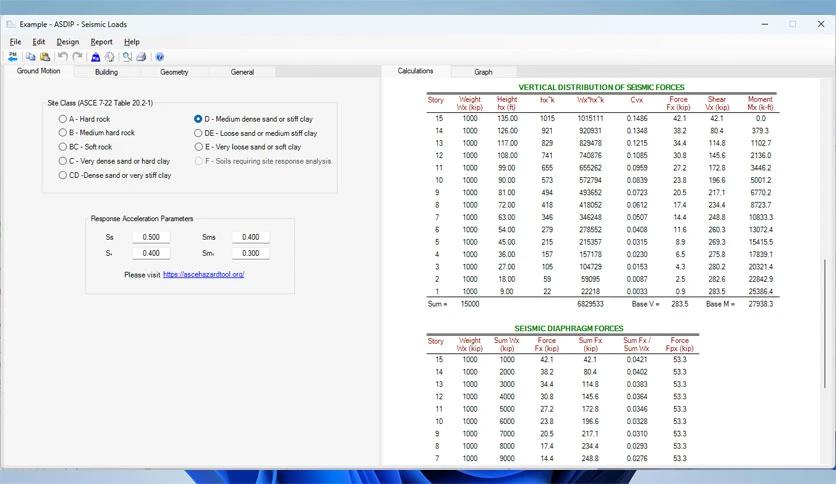Open the Design menu
Screen dimensions: 836x484
[68, 42]
